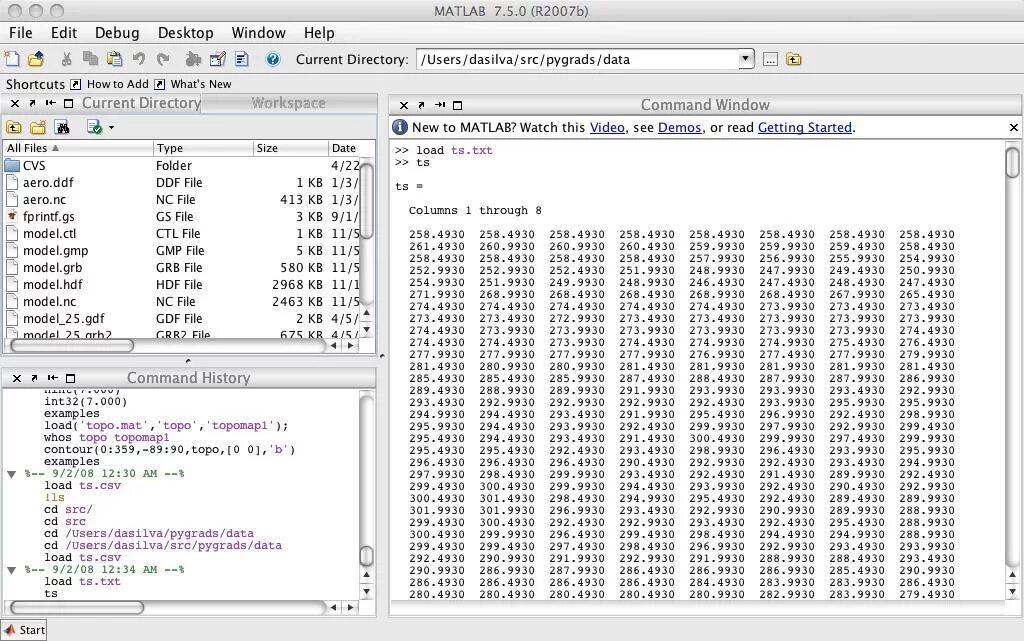Launch Simulink from the toolbar icon
1024x641 pixels.
193,59
